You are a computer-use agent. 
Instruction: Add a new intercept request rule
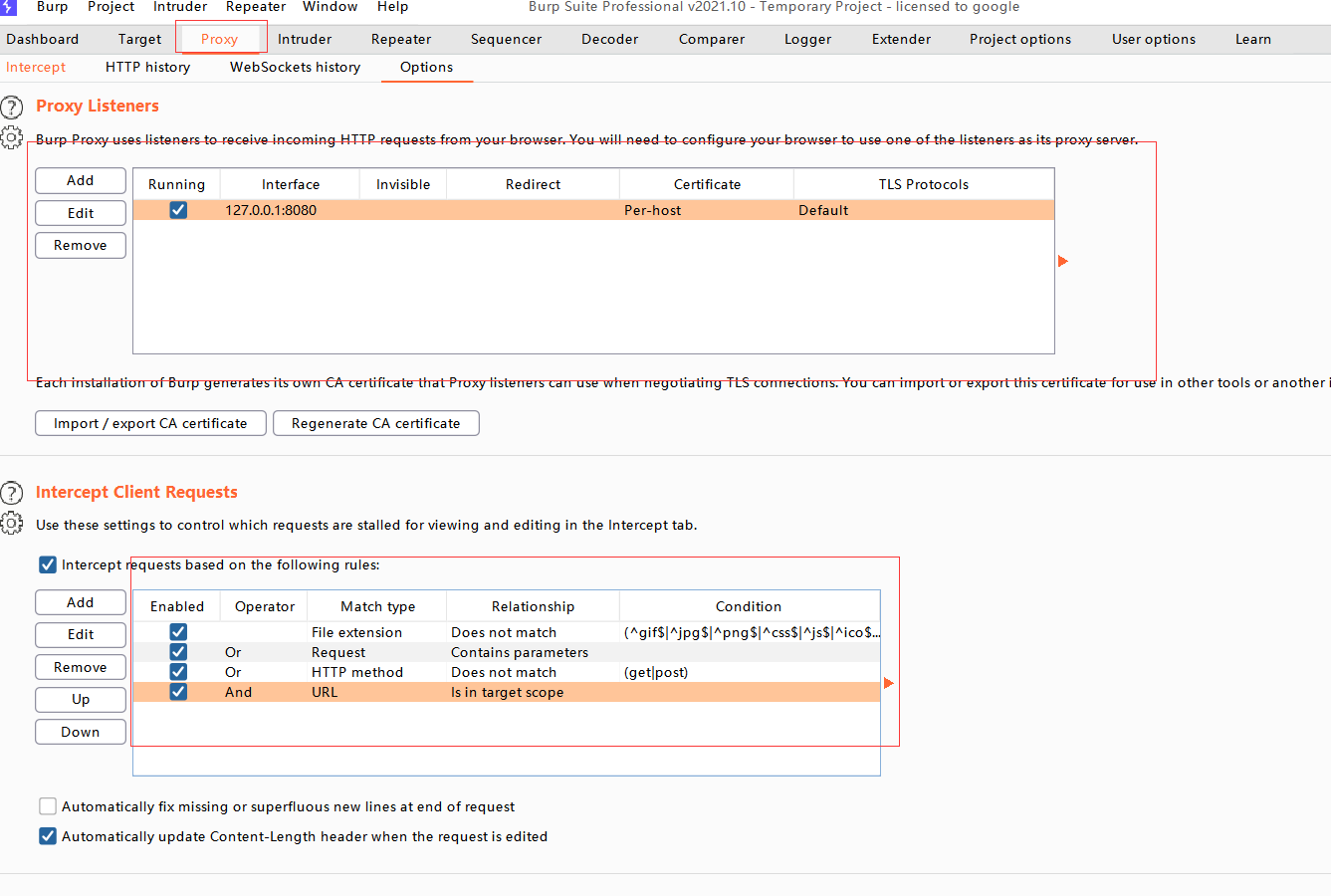click(81, 602)
